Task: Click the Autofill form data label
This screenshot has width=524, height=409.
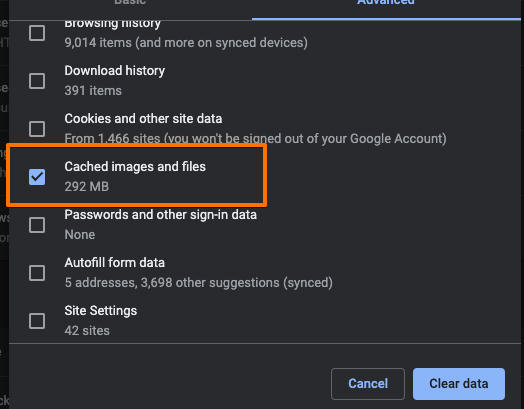Action: click(x=115, y=263)
